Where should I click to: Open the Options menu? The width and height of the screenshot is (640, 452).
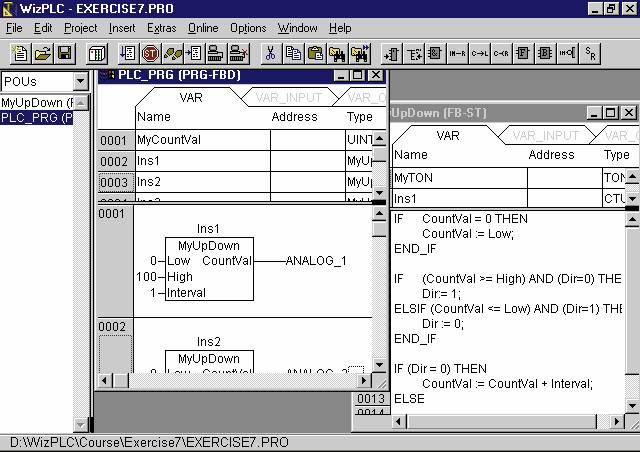pos(248,28)
